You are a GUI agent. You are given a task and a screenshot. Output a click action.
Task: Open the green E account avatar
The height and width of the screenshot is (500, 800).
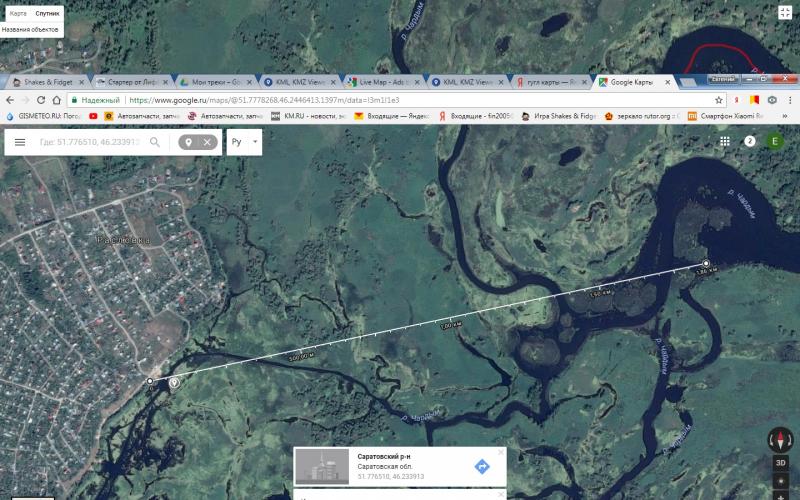(x=774, y=142)
